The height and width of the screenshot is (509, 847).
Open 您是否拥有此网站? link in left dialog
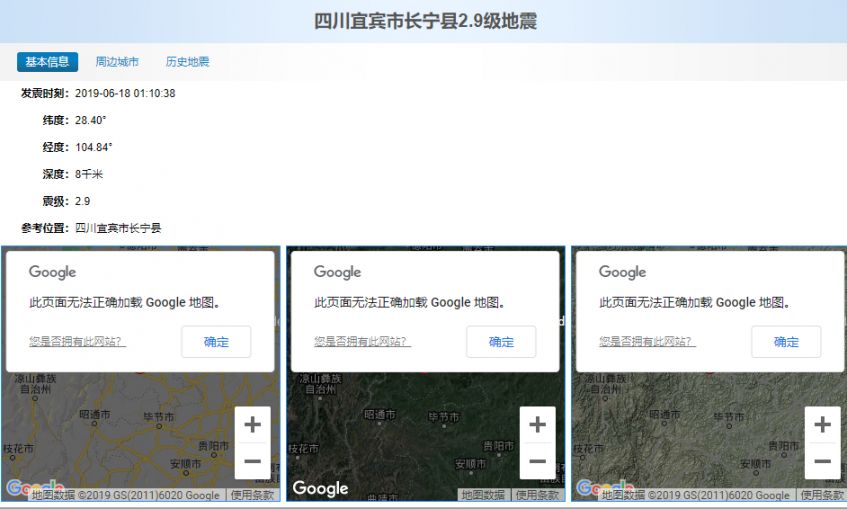tap(77, 342)
